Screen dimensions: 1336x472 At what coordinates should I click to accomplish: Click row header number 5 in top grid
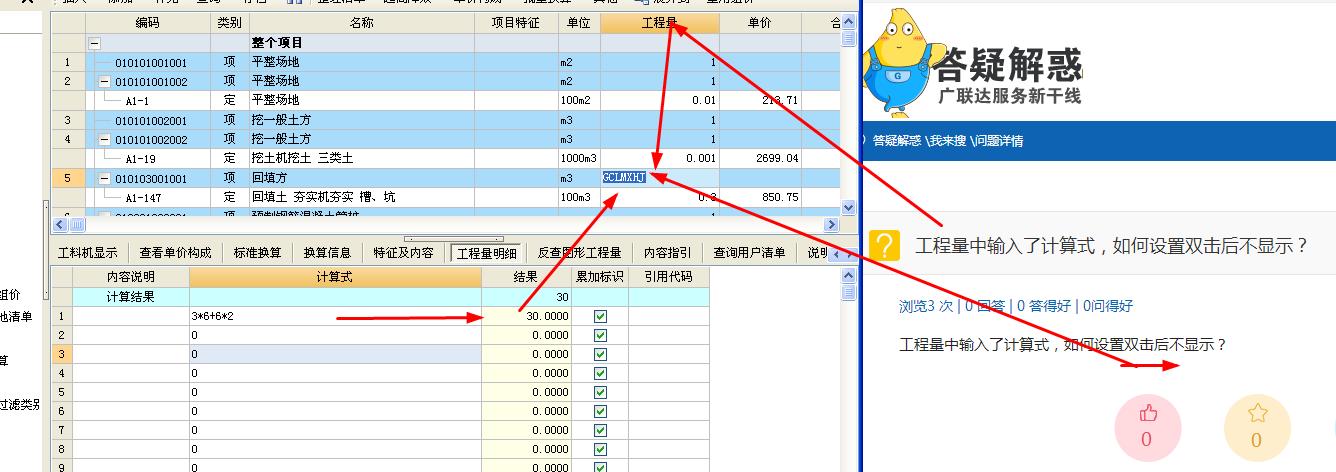point(68,178)
